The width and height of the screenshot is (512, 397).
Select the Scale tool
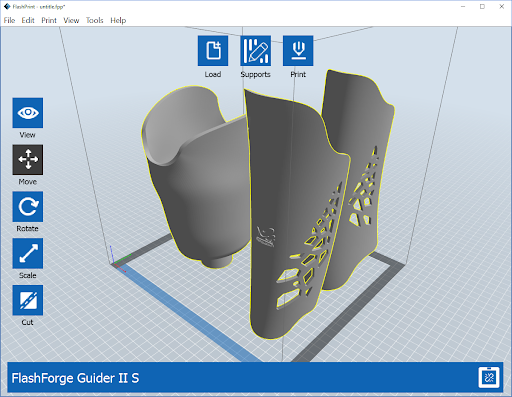coord(28,253)
